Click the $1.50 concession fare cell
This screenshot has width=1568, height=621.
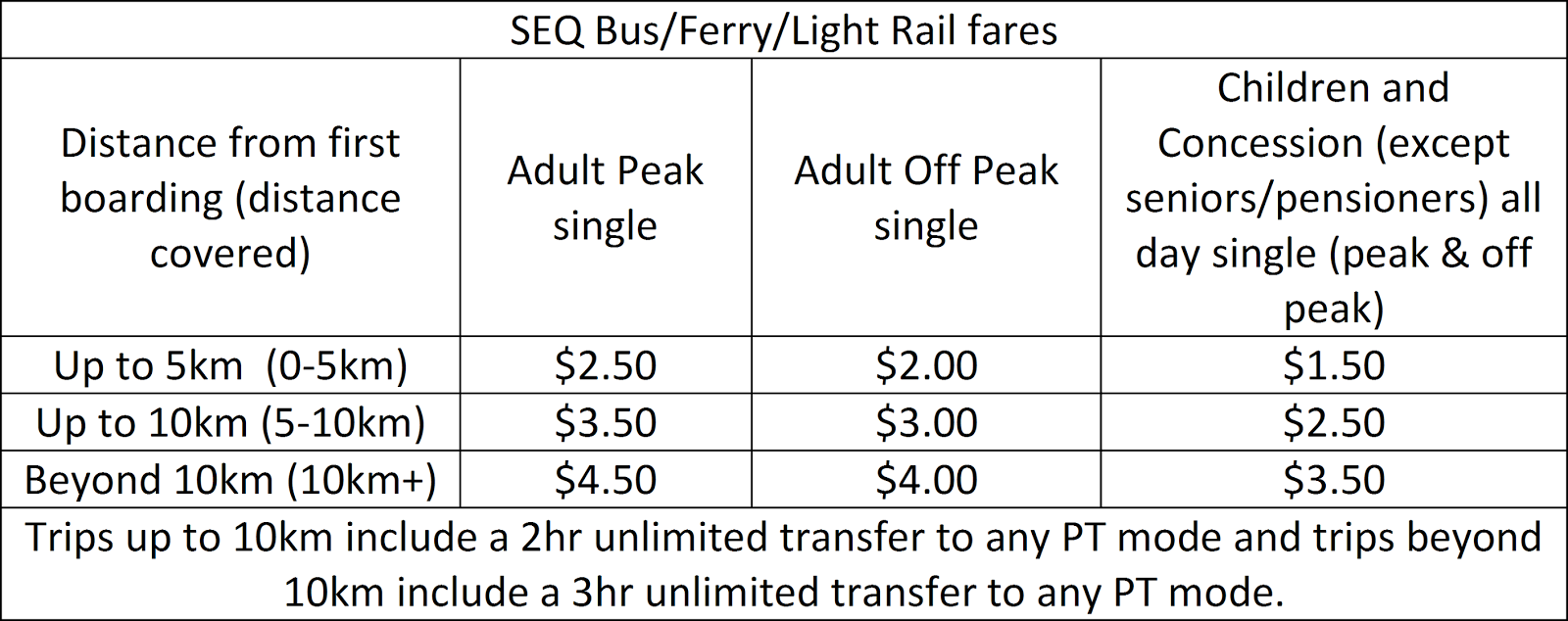pos(1333,365)
